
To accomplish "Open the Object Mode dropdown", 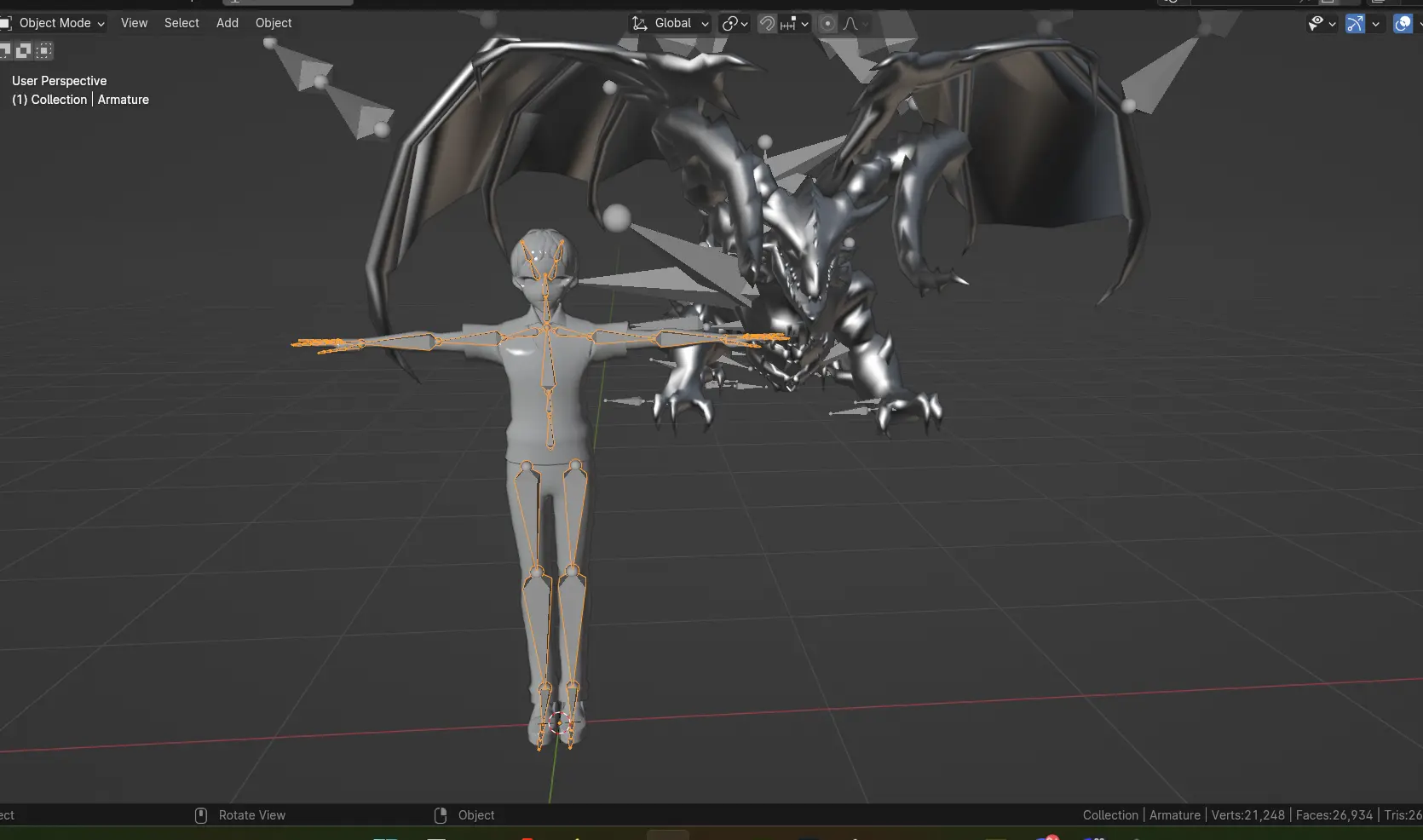I will click(x=53, y=23).
